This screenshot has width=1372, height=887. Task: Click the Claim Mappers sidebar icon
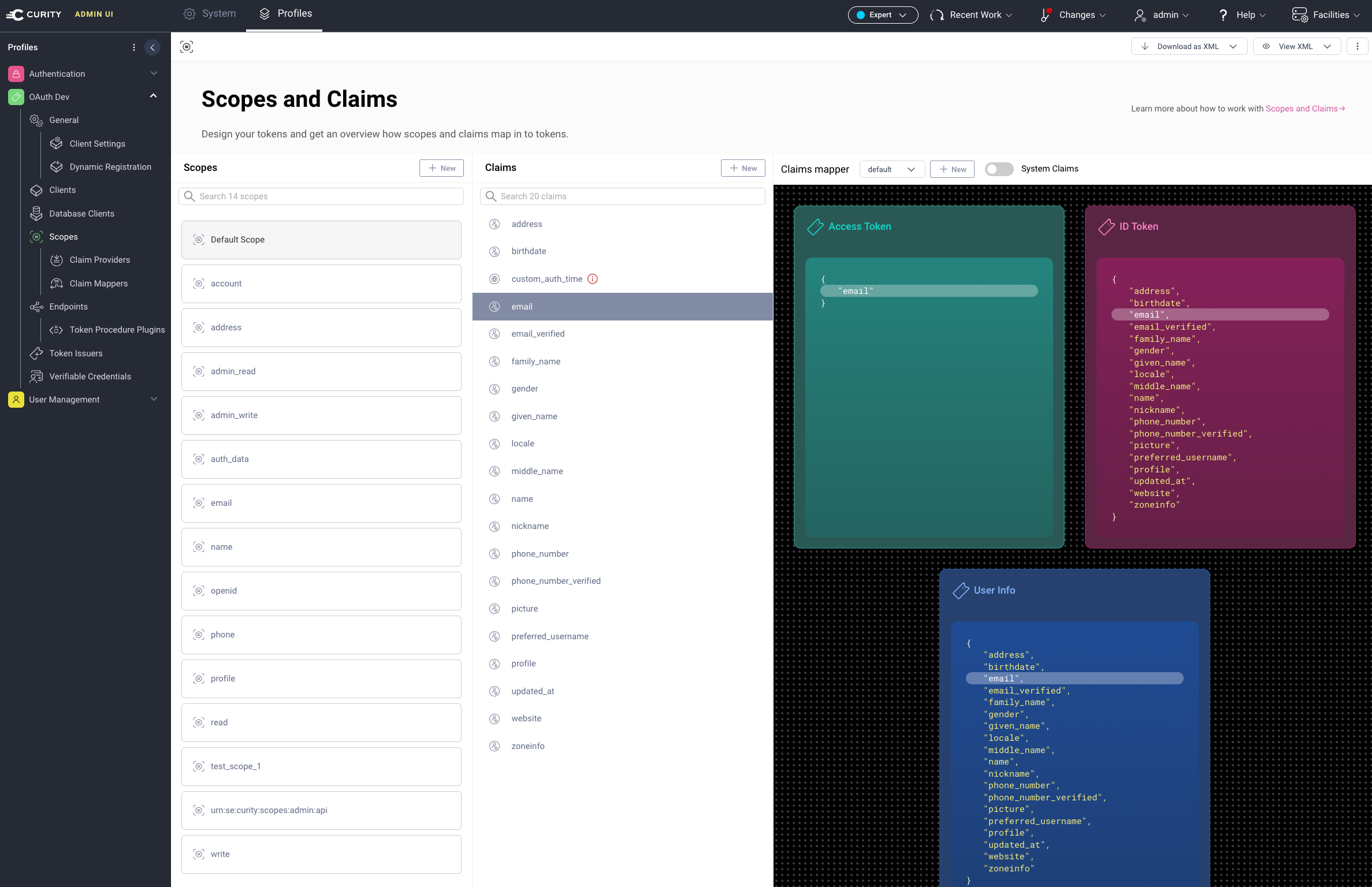coord(57,284)
